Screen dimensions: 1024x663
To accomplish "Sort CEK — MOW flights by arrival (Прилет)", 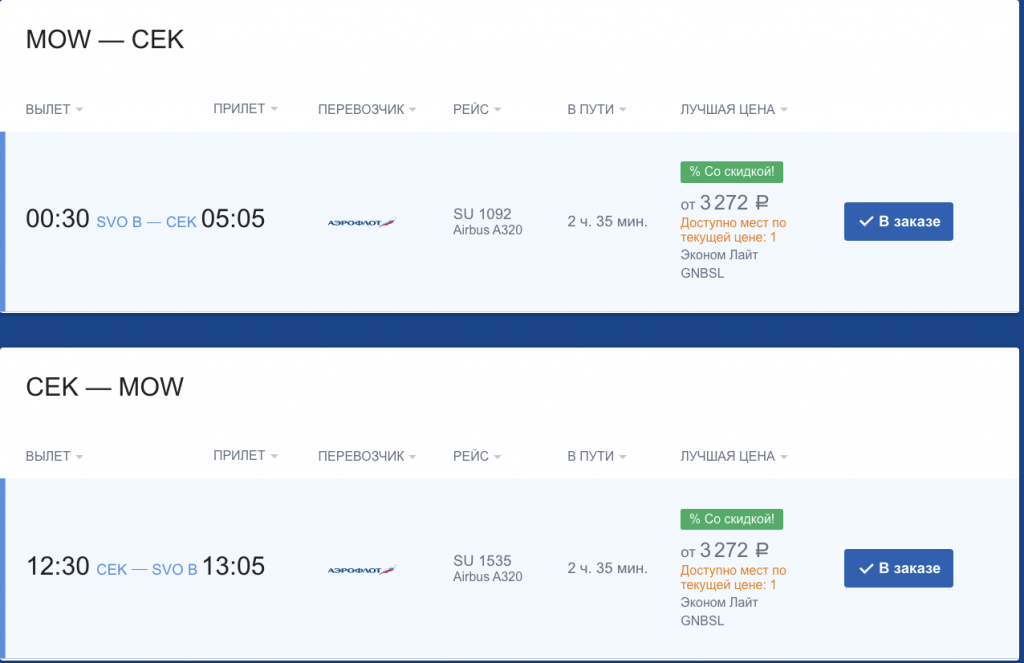I will click(x=245, y=456).
